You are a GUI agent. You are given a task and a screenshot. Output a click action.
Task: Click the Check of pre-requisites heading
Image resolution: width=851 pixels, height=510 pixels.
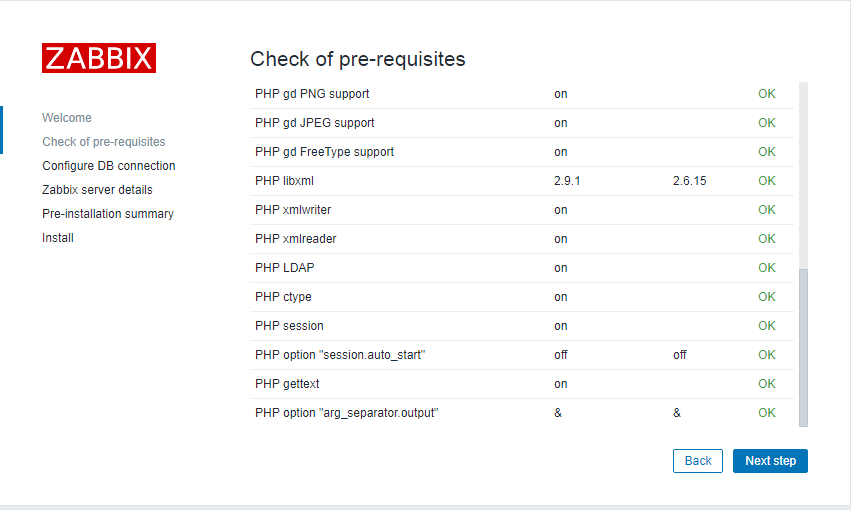358,59
